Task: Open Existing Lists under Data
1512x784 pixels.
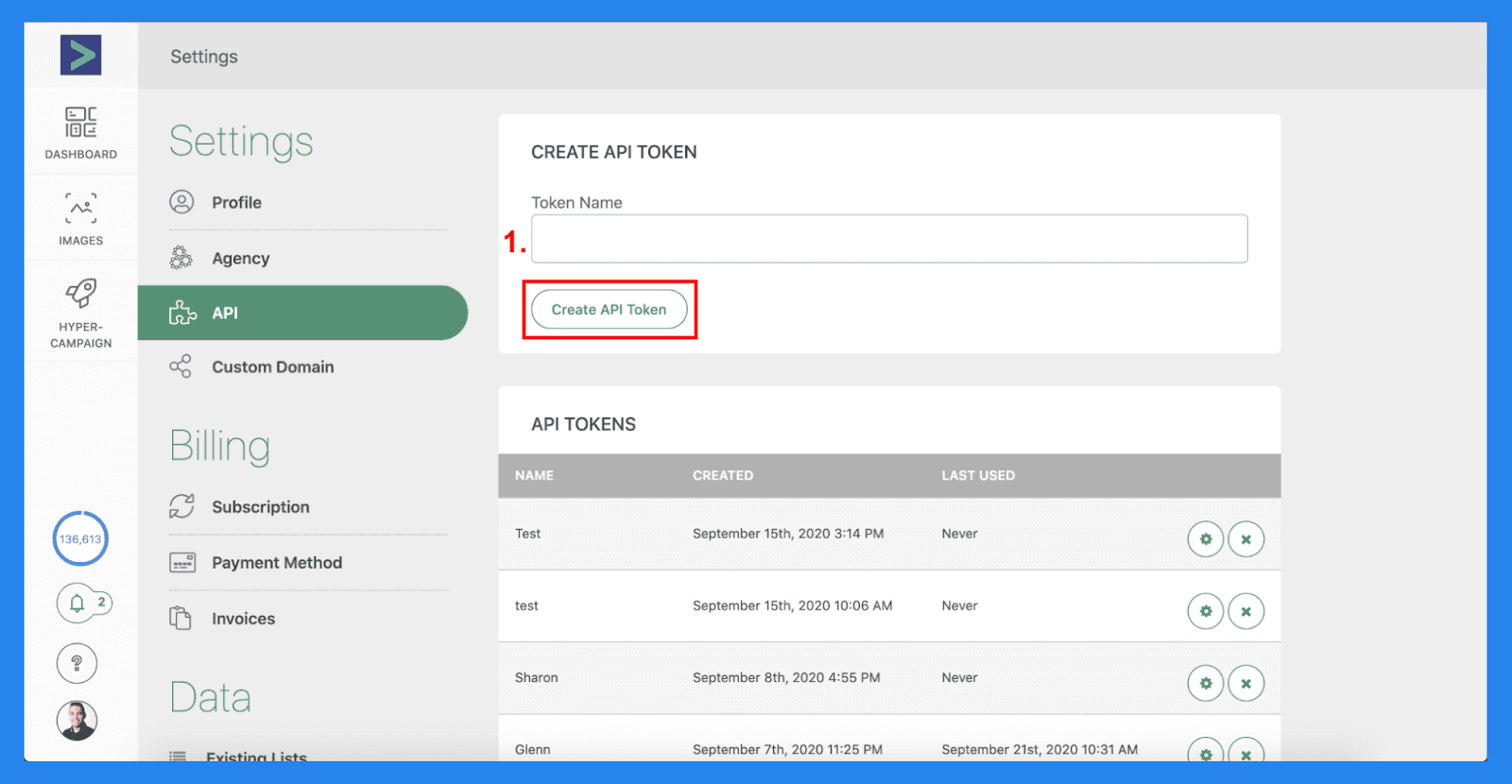Action: (x=256, y=756)
